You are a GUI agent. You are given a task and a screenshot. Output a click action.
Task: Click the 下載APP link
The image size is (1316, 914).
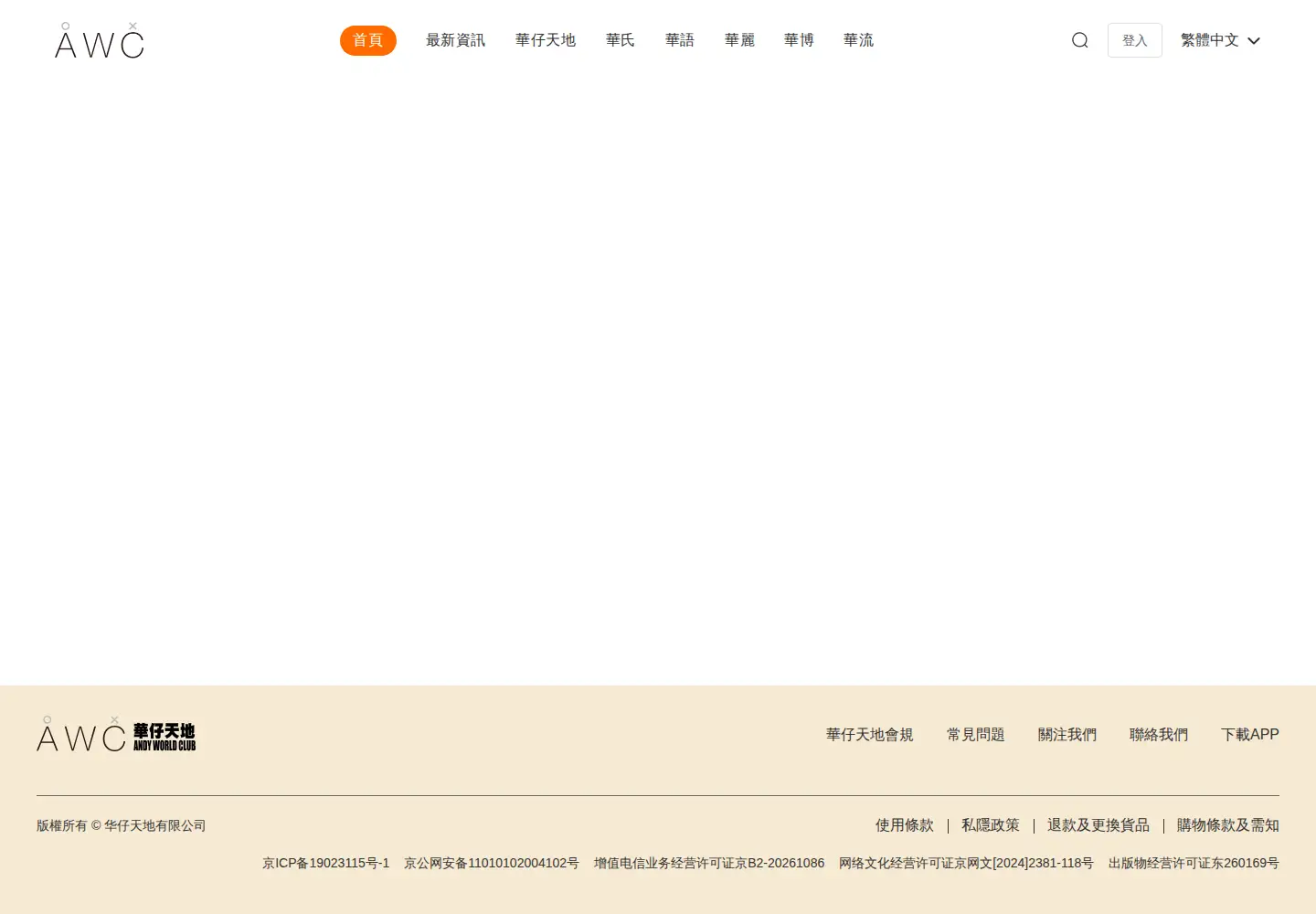tap(1250, 735)
